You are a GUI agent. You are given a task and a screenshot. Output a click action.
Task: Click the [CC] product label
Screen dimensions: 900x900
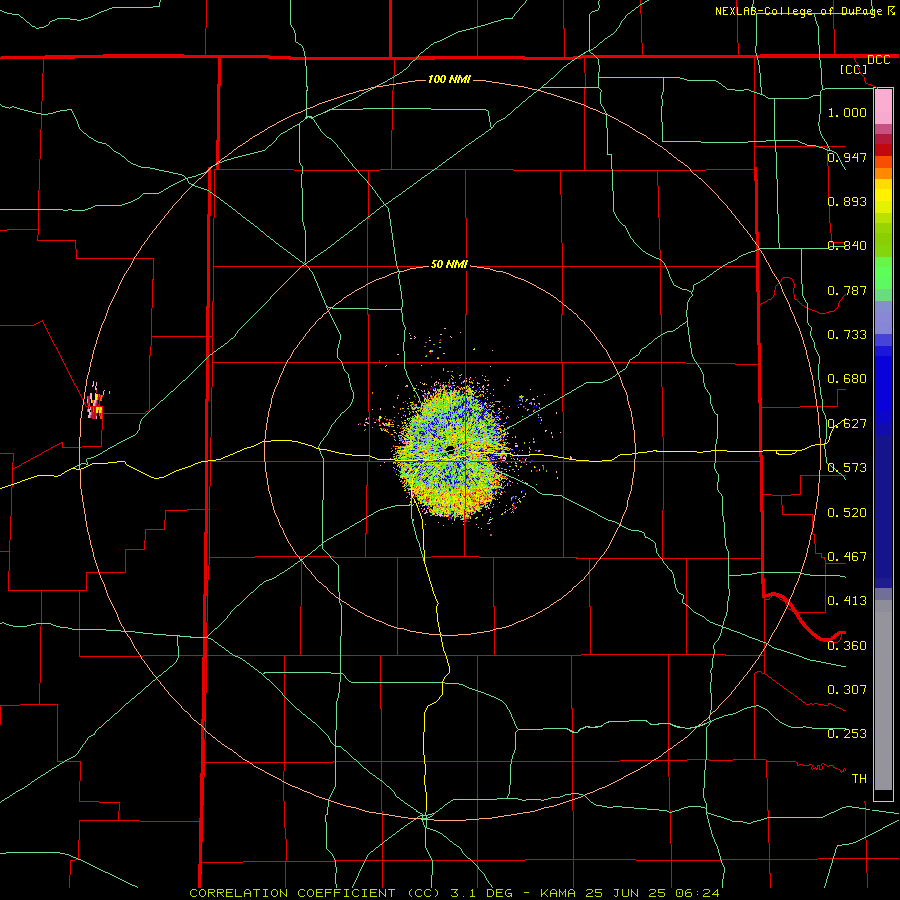click(853, 69)
